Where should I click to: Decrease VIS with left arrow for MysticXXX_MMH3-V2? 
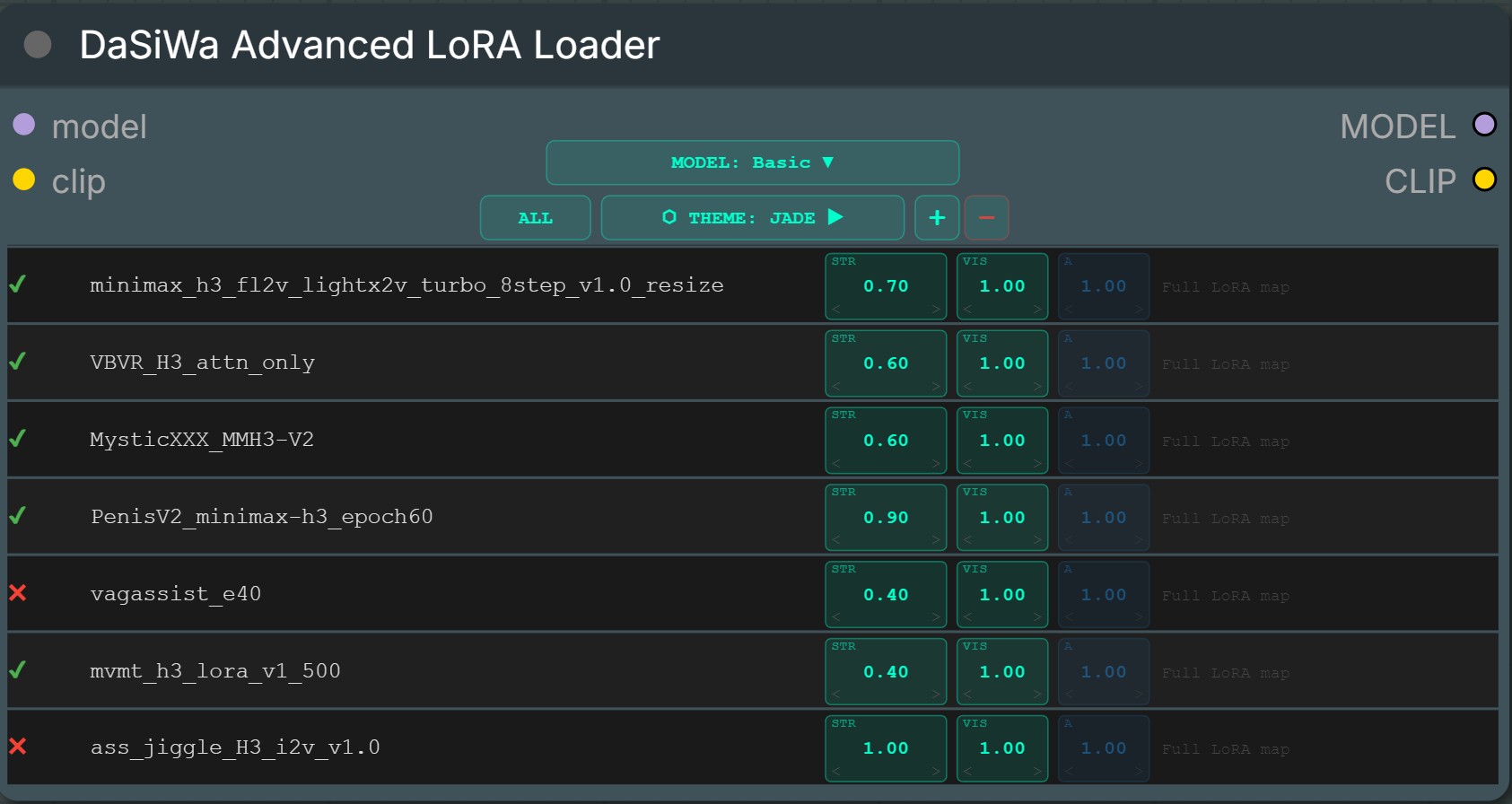[x=967, y=464]
